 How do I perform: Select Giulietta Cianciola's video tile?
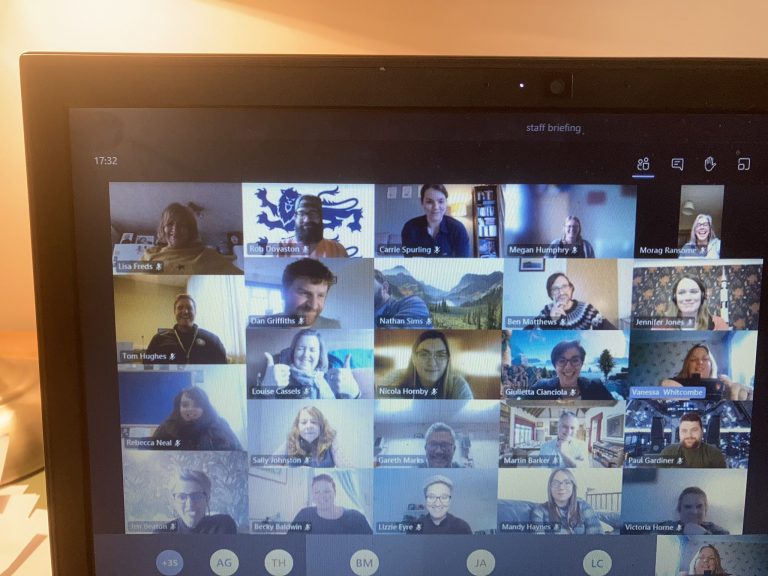[566, 365]
